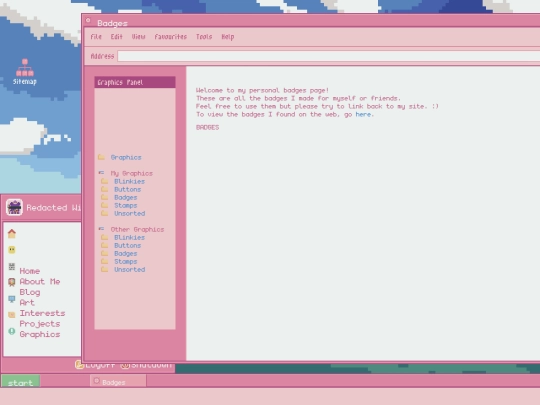Collapse the Other Graphics tree section
The width and height of the screenshot is (540, 405).
[x=101, y=229]
